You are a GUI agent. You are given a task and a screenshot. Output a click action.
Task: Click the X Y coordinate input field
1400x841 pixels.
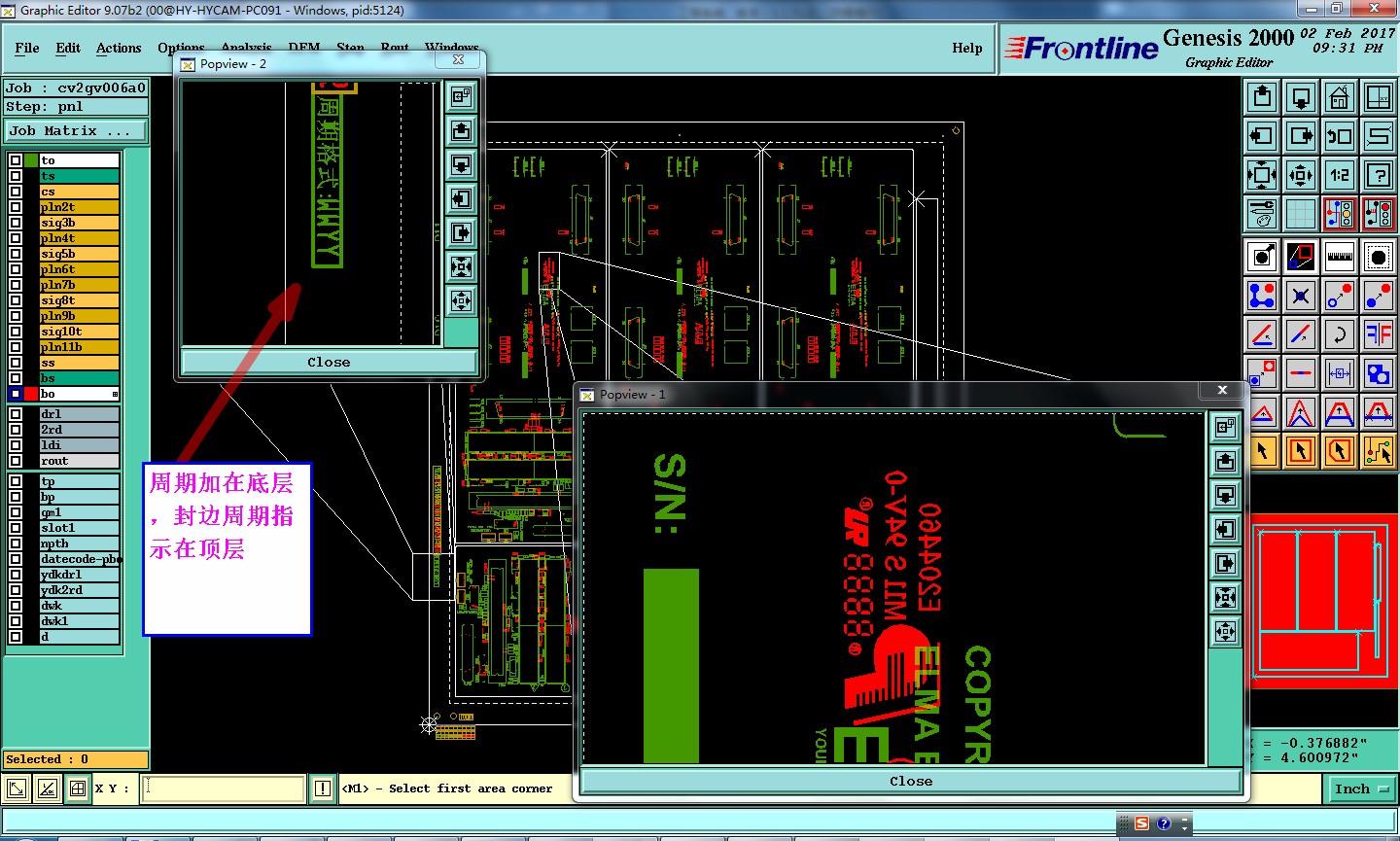[x=224, y=788]
